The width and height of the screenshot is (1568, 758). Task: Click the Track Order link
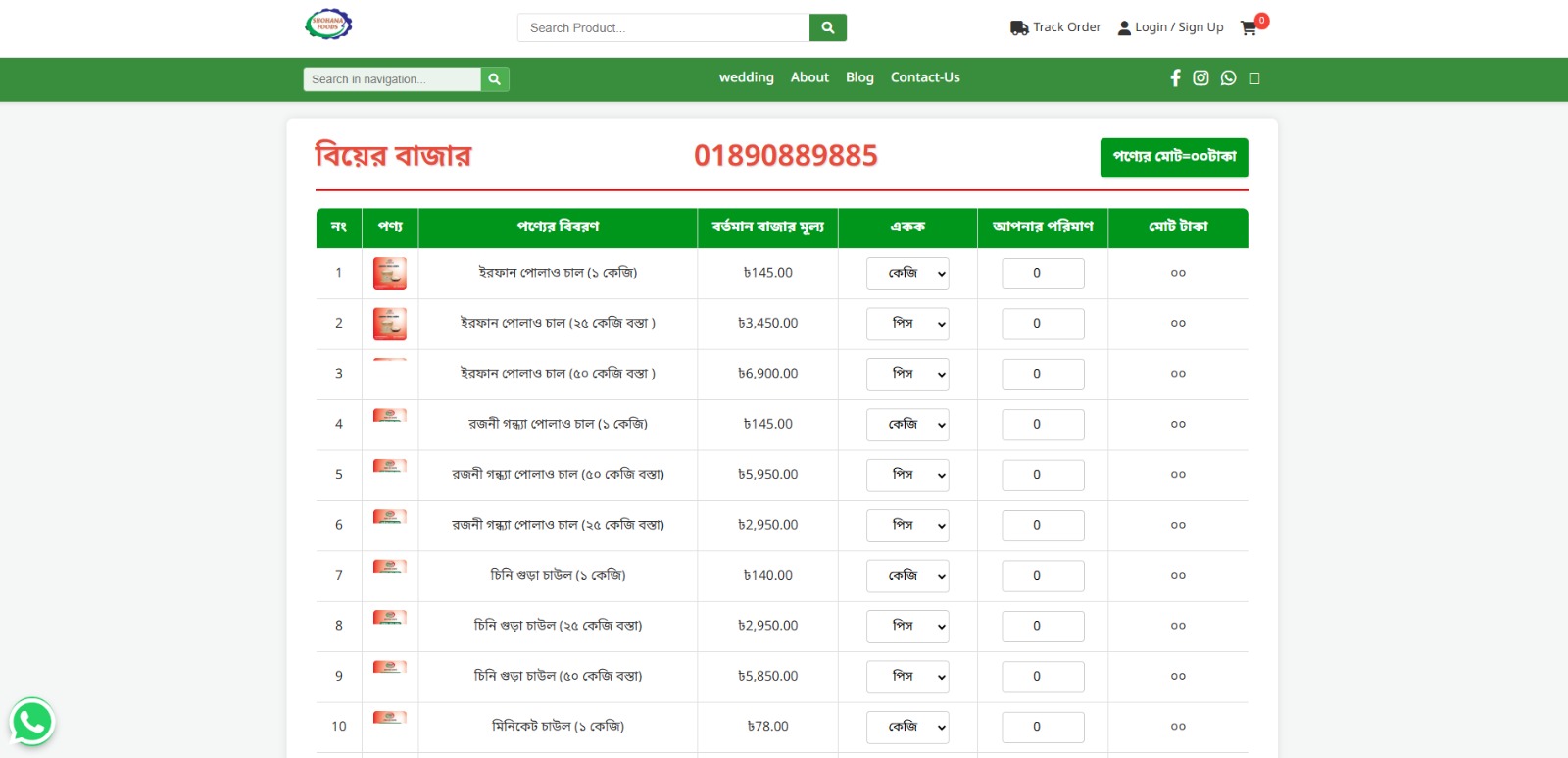click(1055, 27)
